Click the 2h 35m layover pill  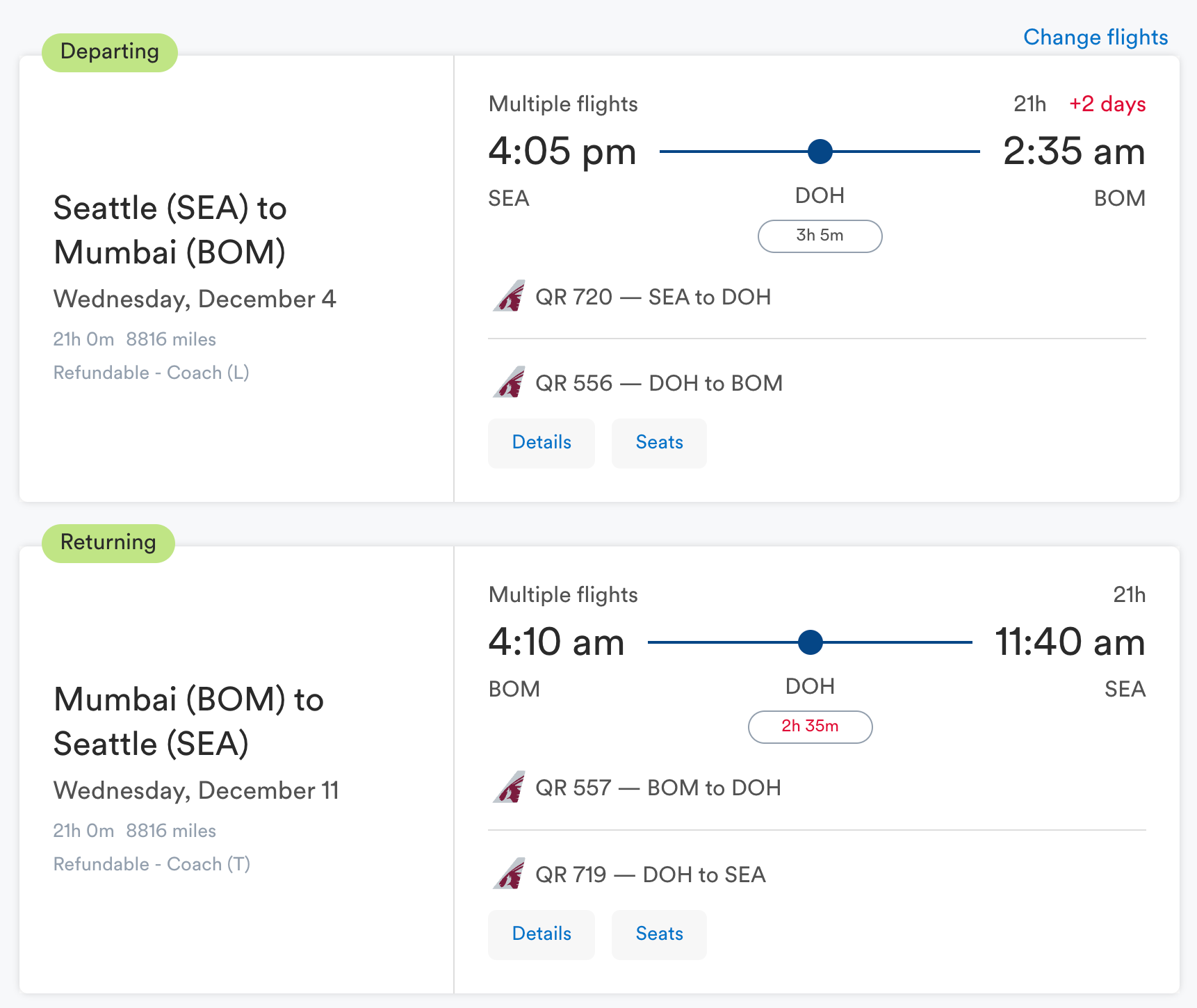pyautogui.click(x=810, y=726)
